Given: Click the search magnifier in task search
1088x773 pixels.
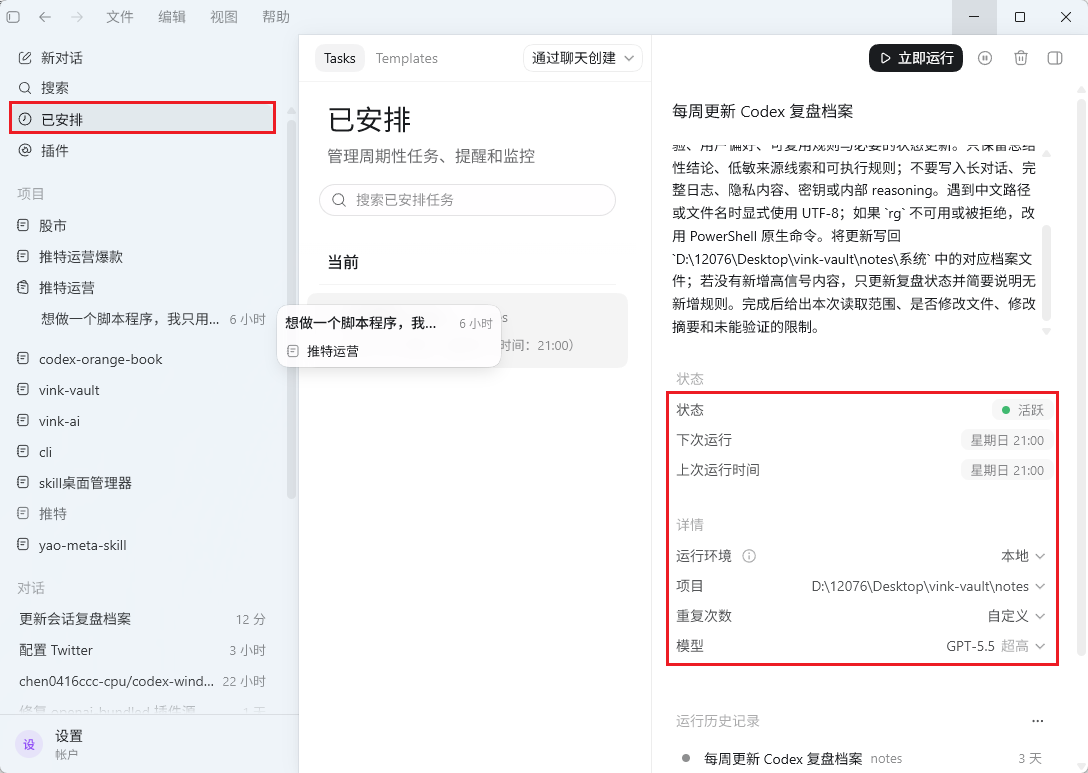Looking at the screenshot, I should point(339,200).
